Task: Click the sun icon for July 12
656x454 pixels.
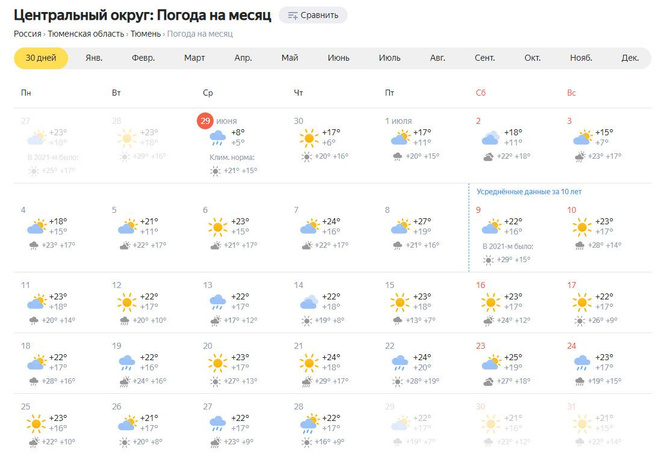Action: coord(126,301)
